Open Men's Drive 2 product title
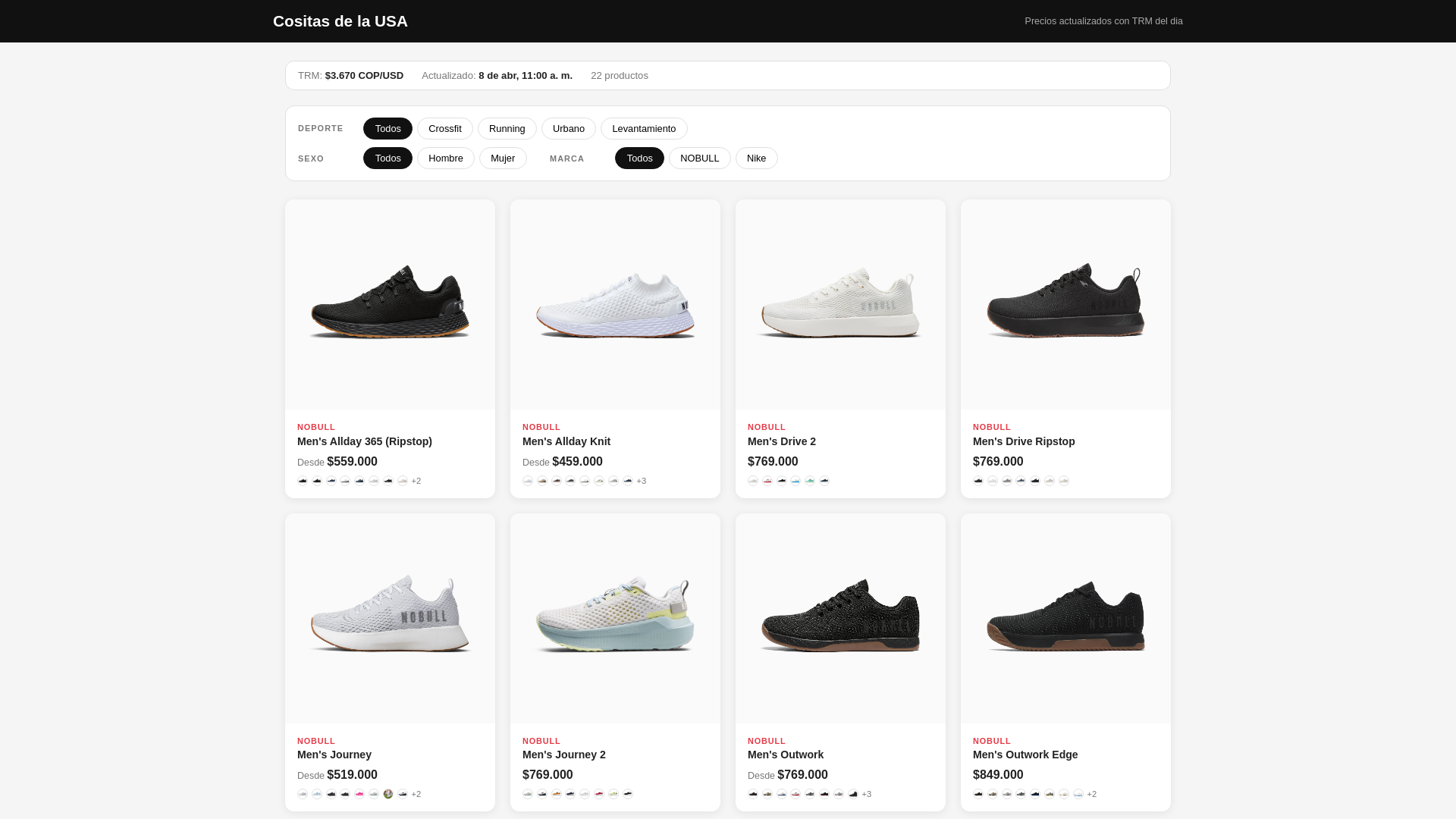The height and width of the screenshot is (819, 1456). coord(782,441)
